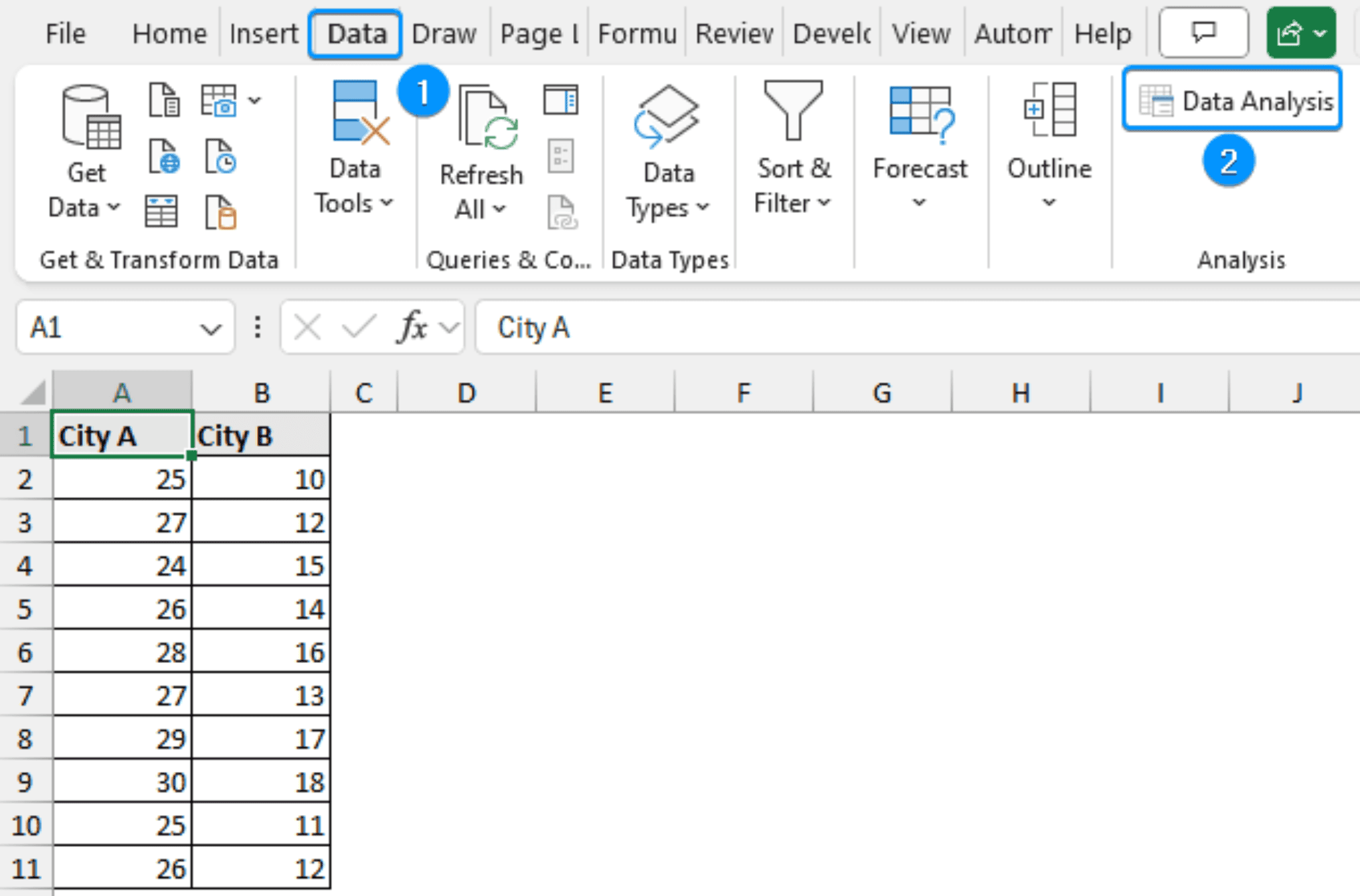Open the Outline dropdown arrow
This screenshot has width=1360, height=896.
click(1049, 202)
